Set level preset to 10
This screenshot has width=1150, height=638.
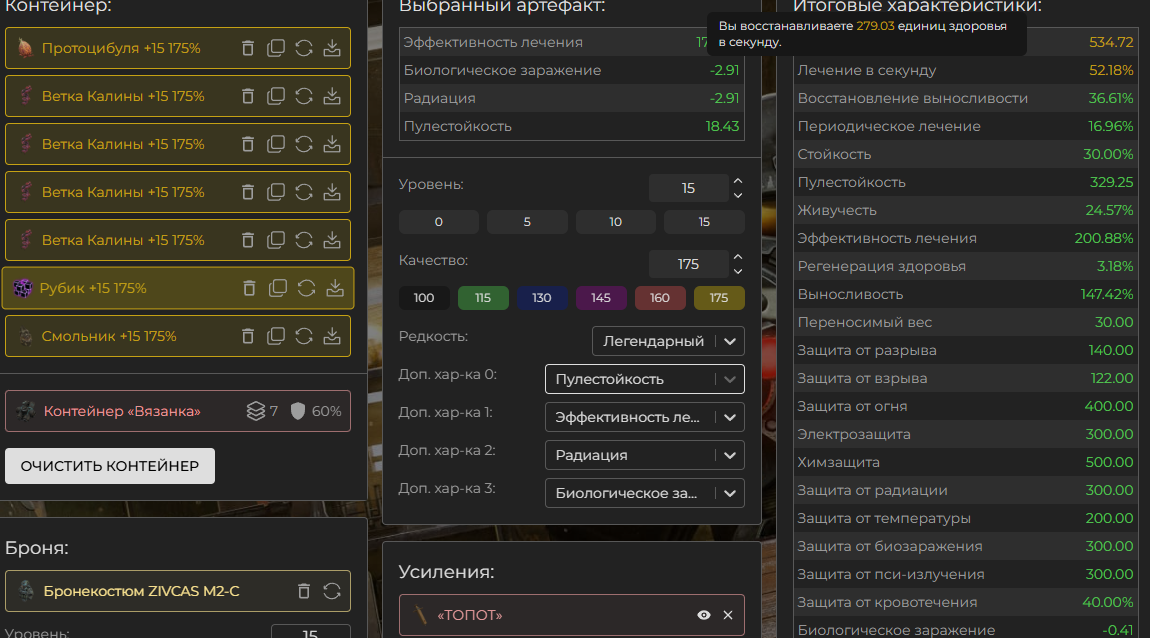click(615, 222)
